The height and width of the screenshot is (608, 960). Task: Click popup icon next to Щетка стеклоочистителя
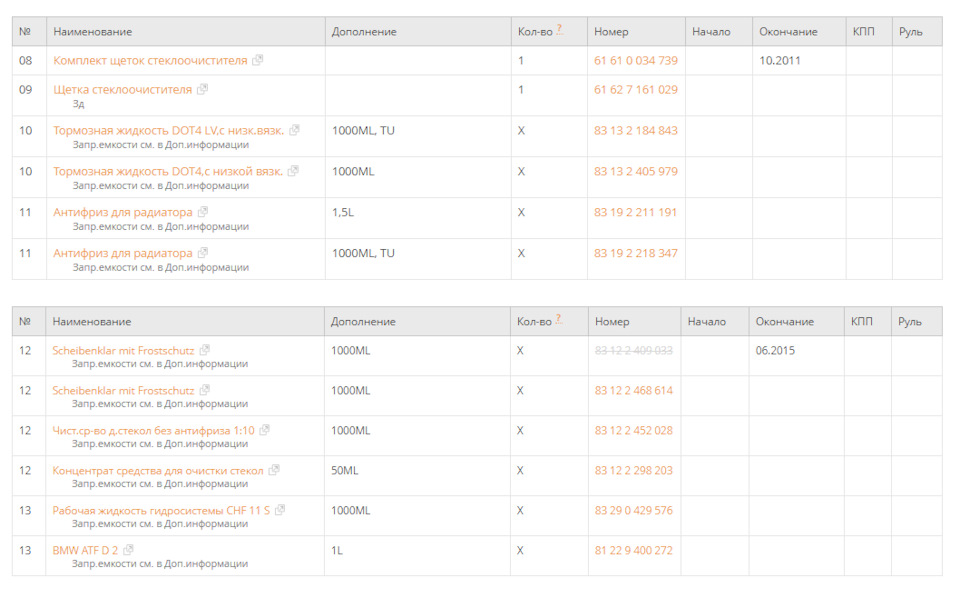(x=203, y=89)
